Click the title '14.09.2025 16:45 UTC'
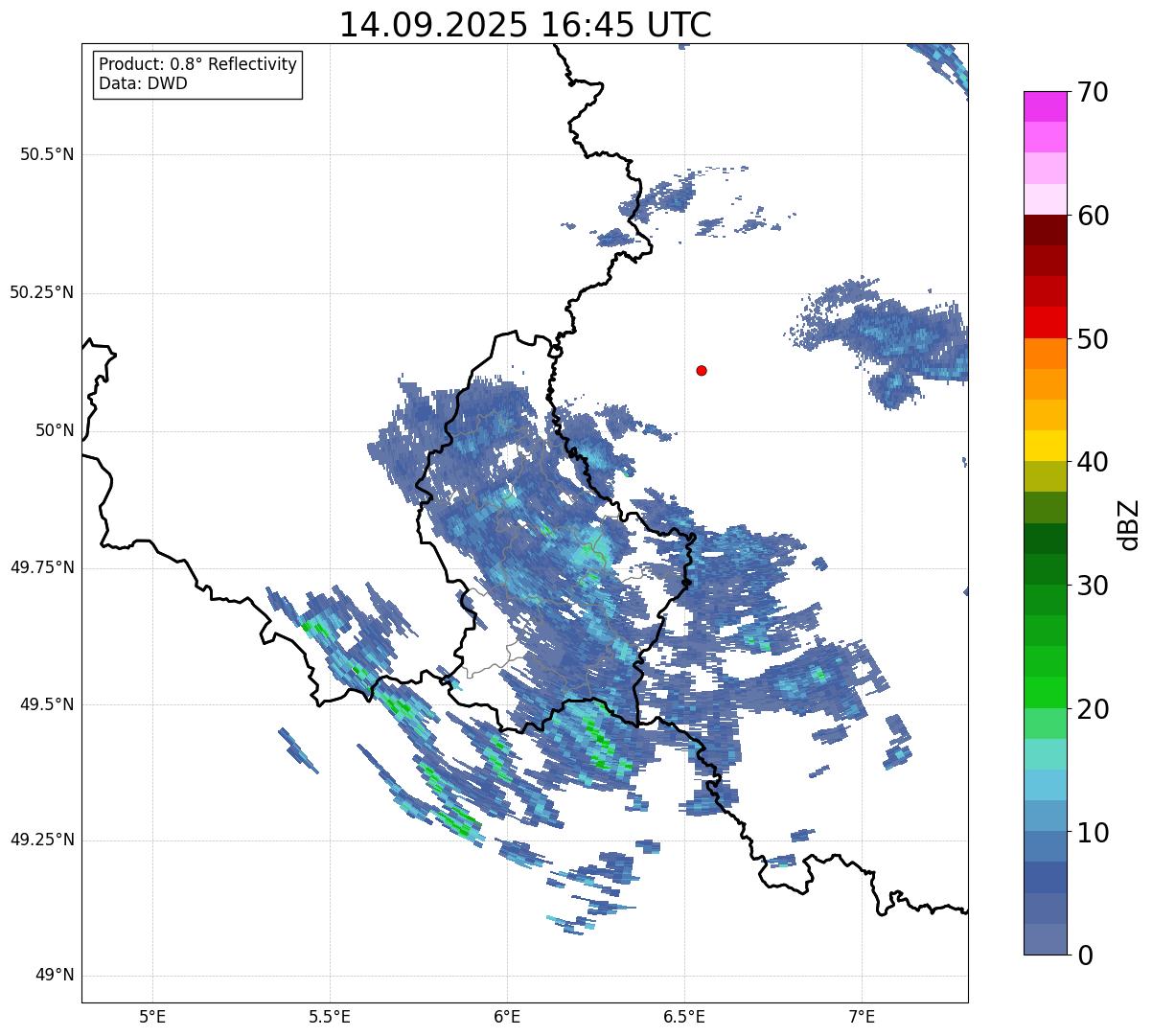1152x1036 pixels. pos(525,25)
